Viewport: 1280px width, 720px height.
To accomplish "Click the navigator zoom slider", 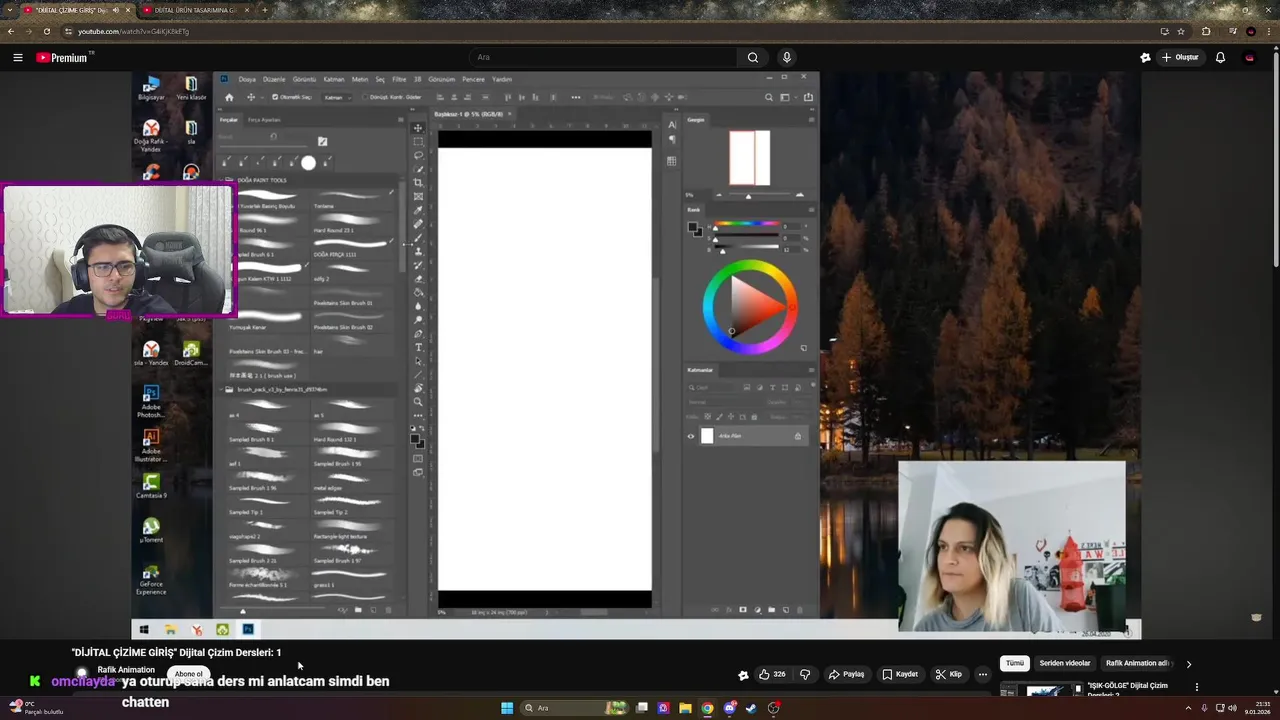I will coord(759,195).
